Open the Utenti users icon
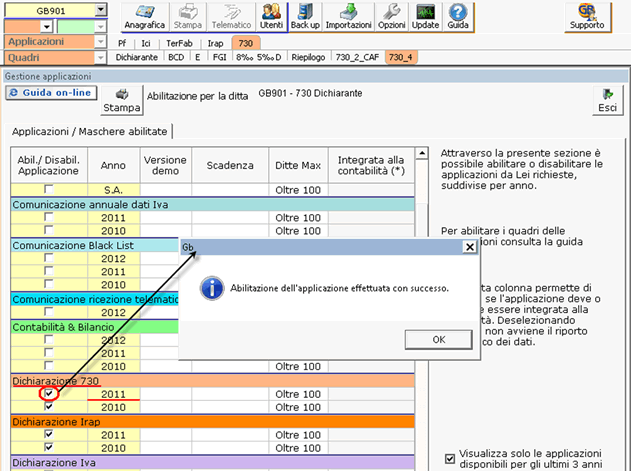Viewport: 631px width, 471px height. (x=271, y=17)
